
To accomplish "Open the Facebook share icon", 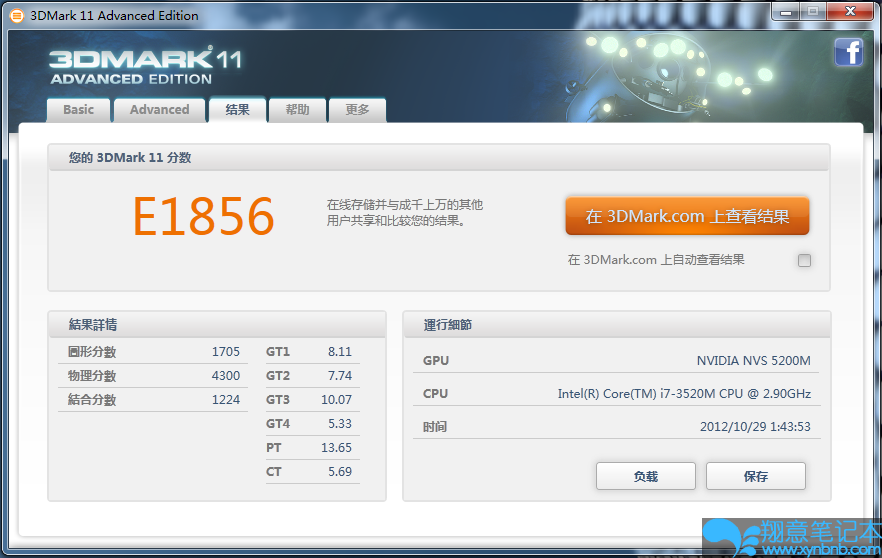I will click(849, 52).
